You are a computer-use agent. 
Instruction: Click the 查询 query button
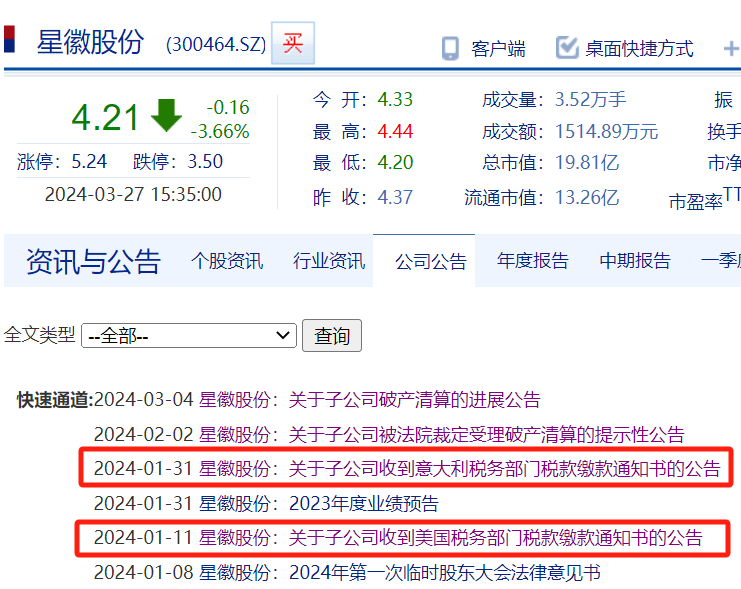click(332, 336)
